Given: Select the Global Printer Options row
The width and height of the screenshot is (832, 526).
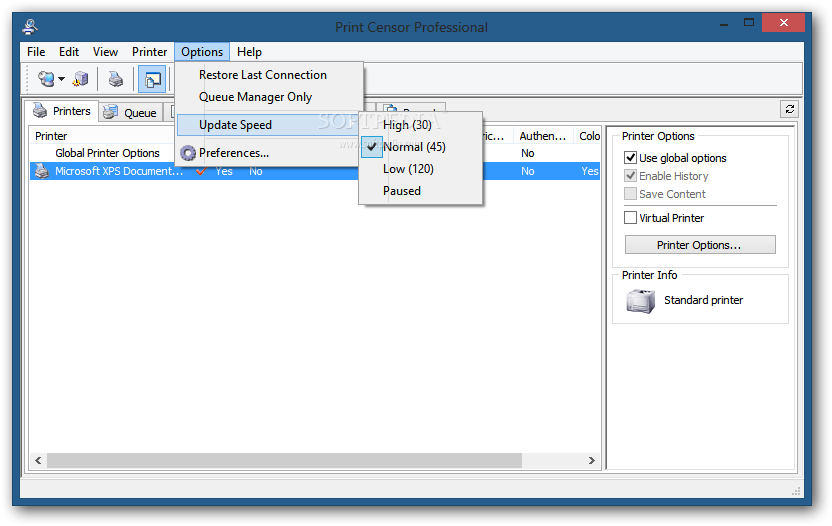Looking at the screenshot, I should click(107, 153).
